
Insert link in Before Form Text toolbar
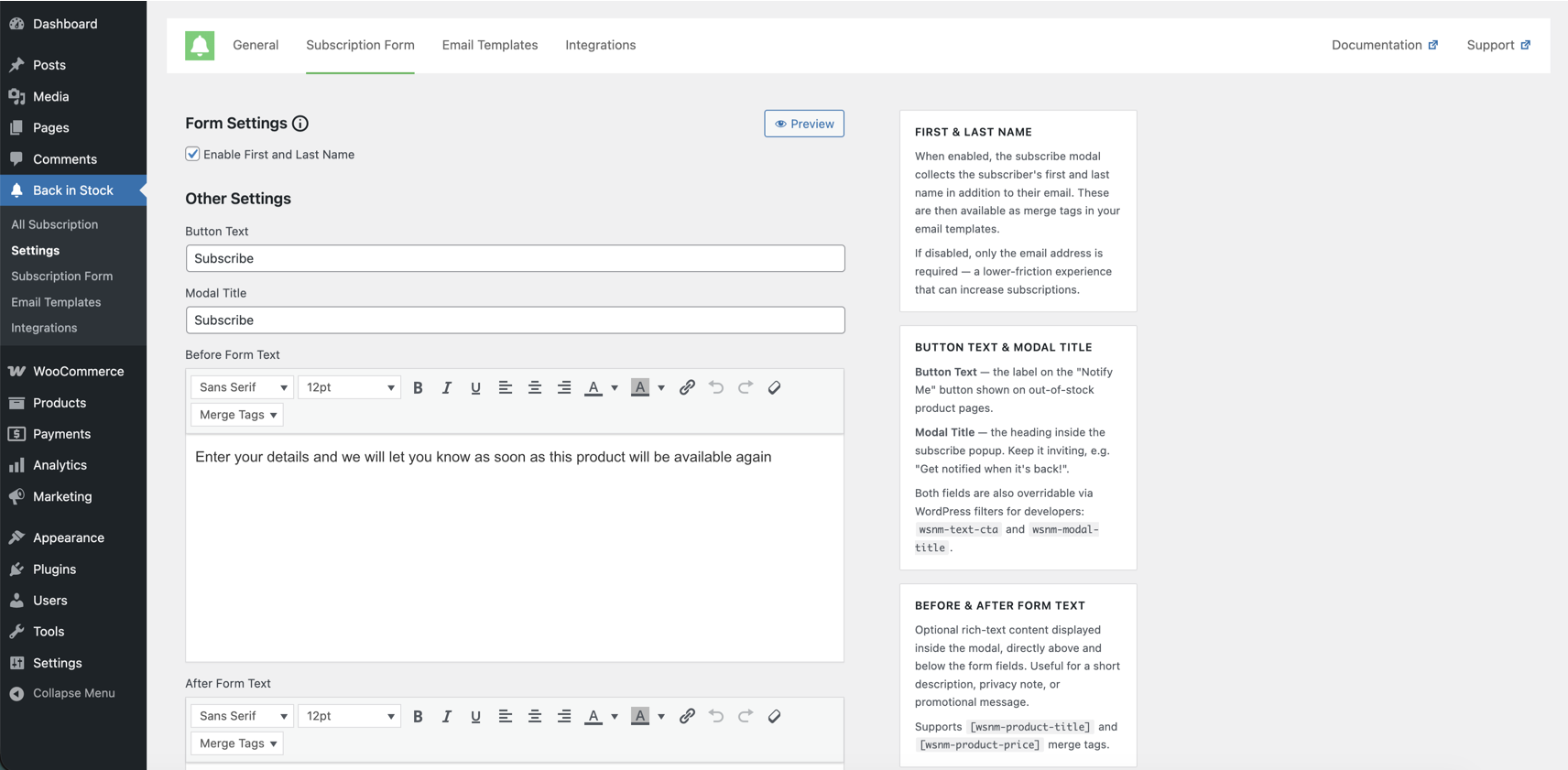[687, 387]
